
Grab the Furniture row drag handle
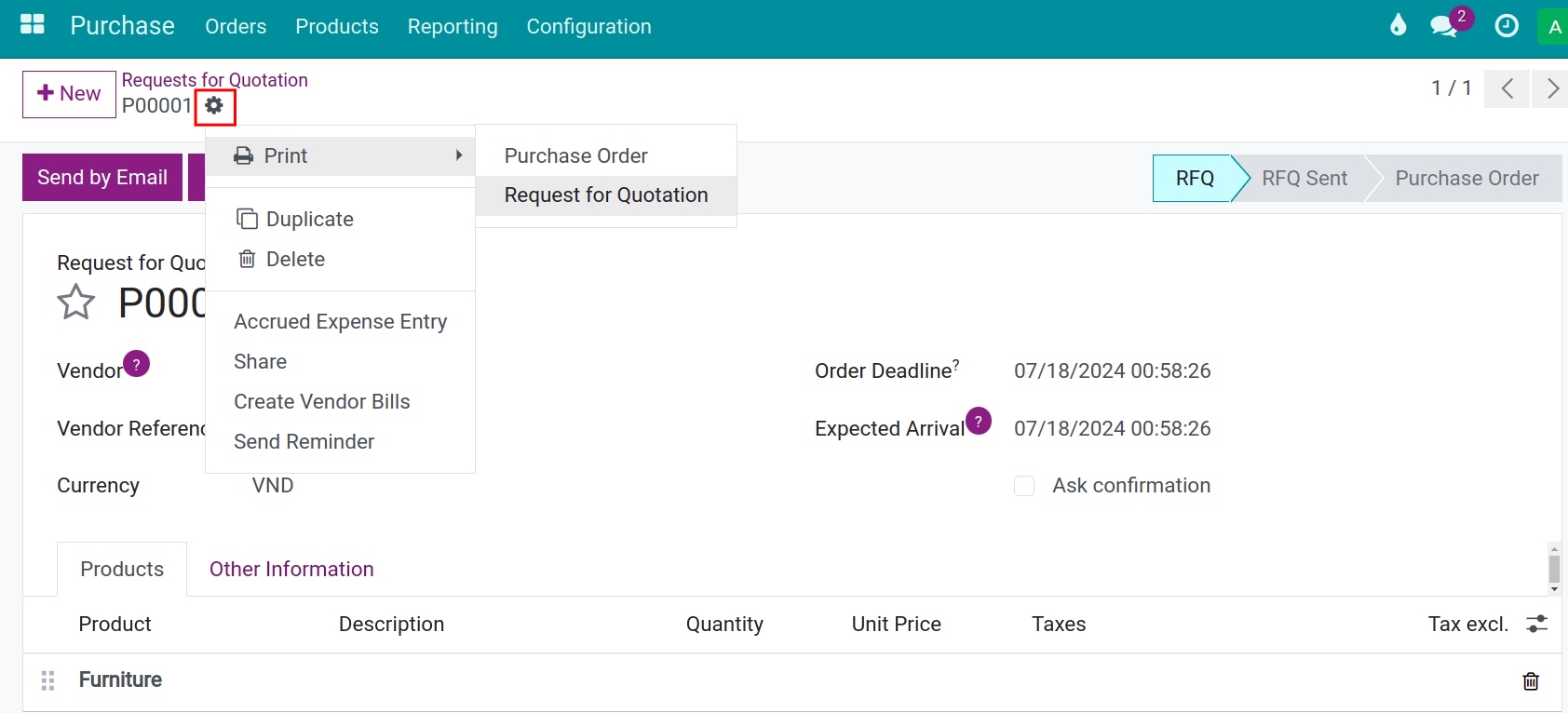pyautogui.click(x=48, y=680)
